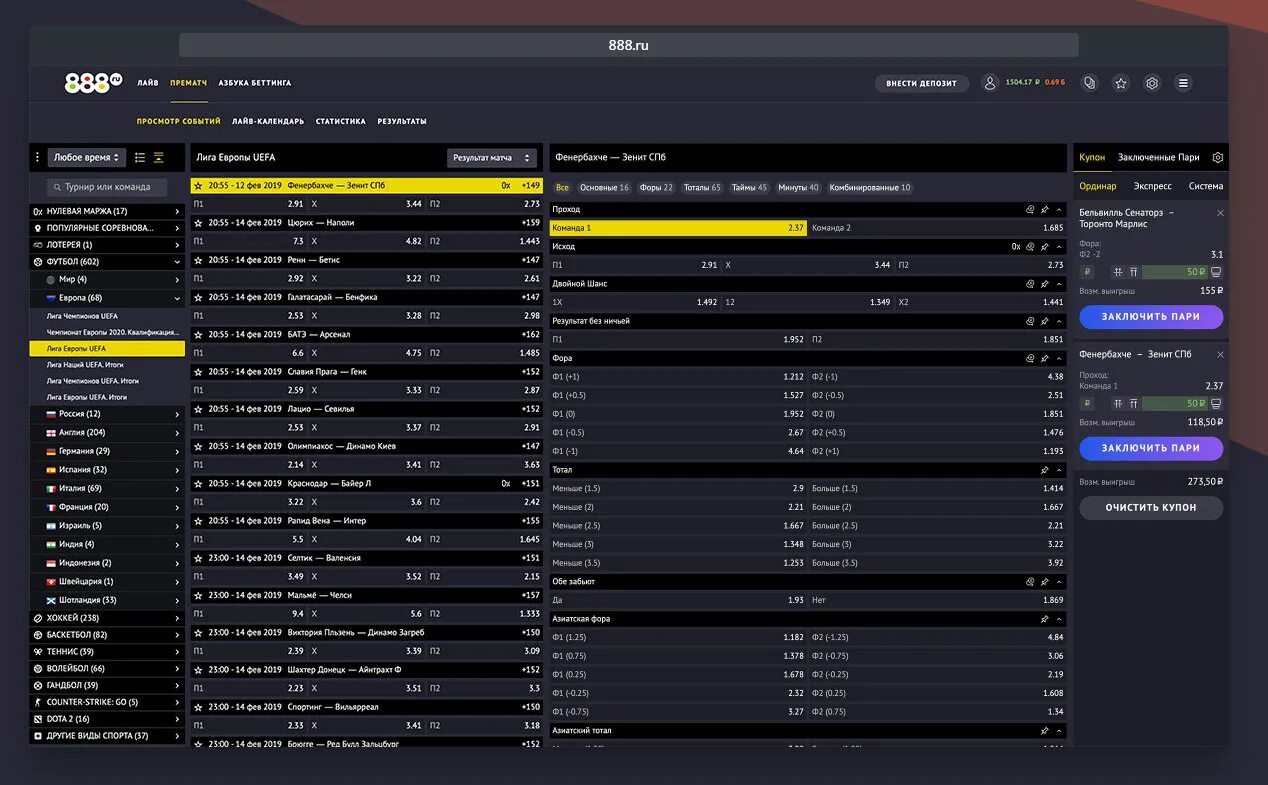Select Ординар bet type

(1098, 186)
